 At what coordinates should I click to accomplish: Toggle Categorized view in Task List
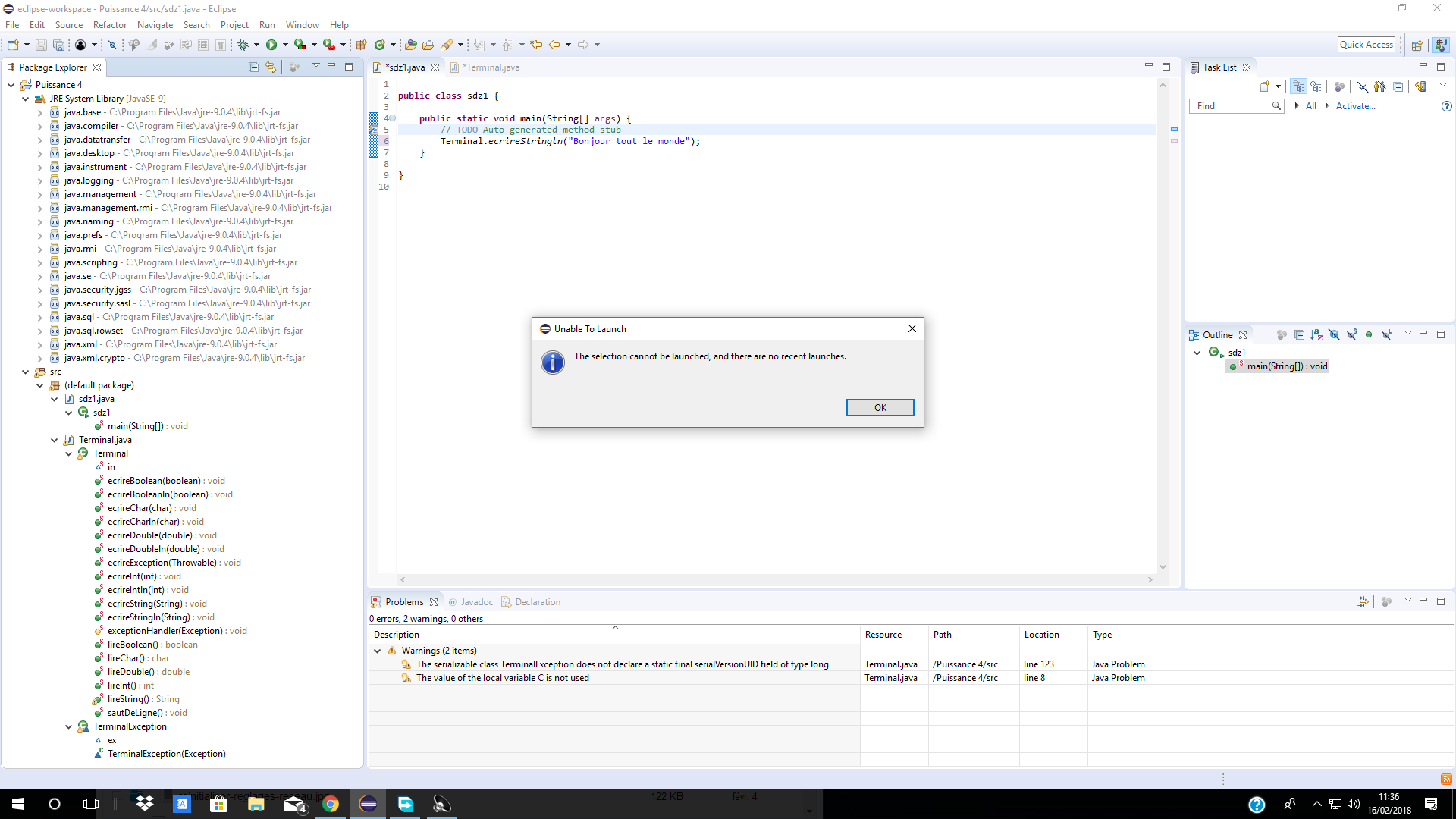tap(1299, 86)
